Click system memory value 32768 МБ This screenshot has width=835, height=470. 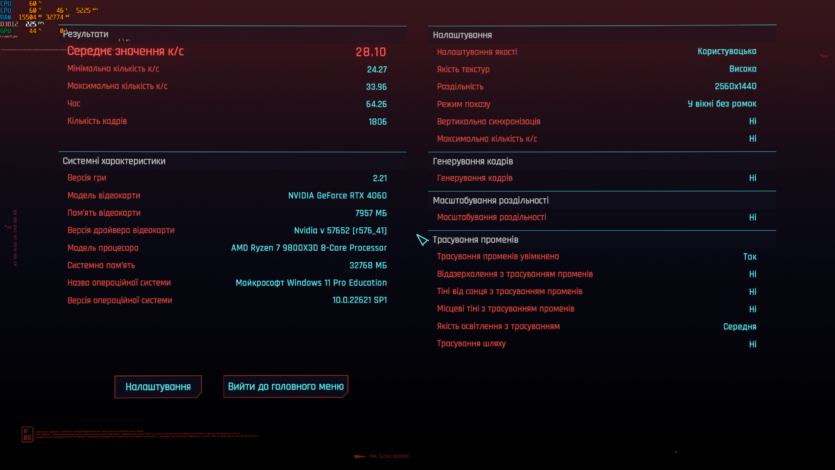(368, 265)
